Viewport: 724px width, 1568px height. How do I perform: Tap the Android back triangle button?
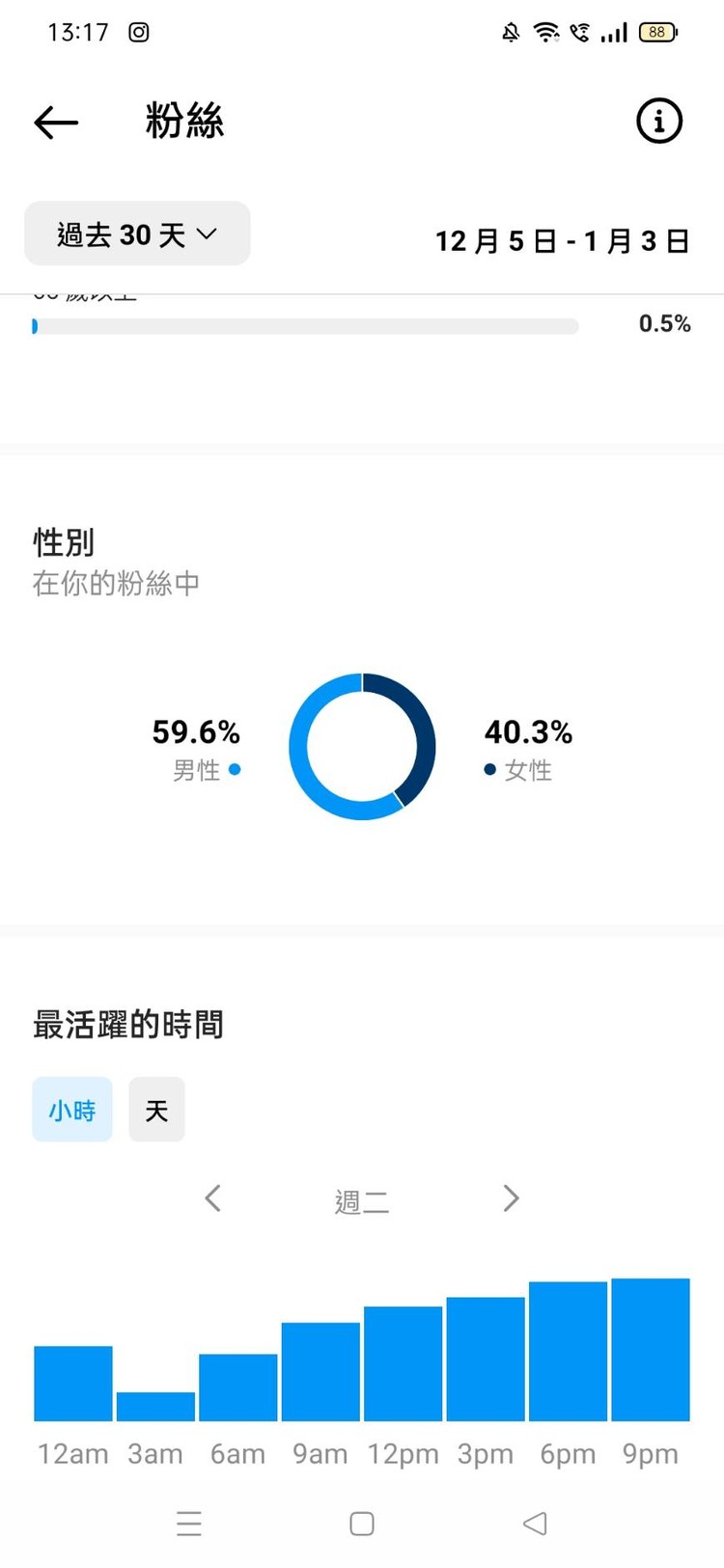click(x=535, y=1523)
